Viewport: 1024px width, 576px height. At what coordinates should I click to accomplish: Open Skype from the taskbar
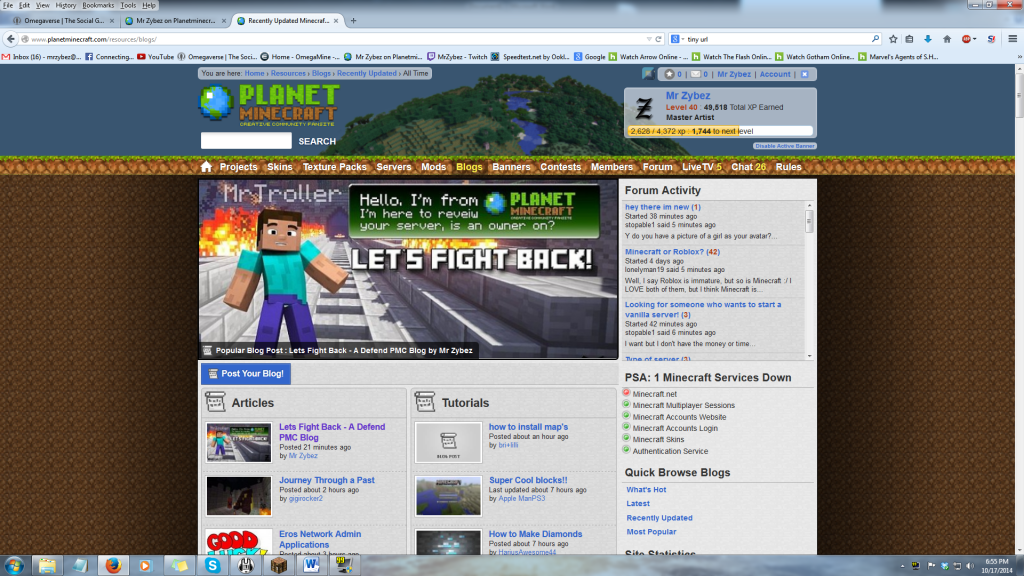pos(212,565)
